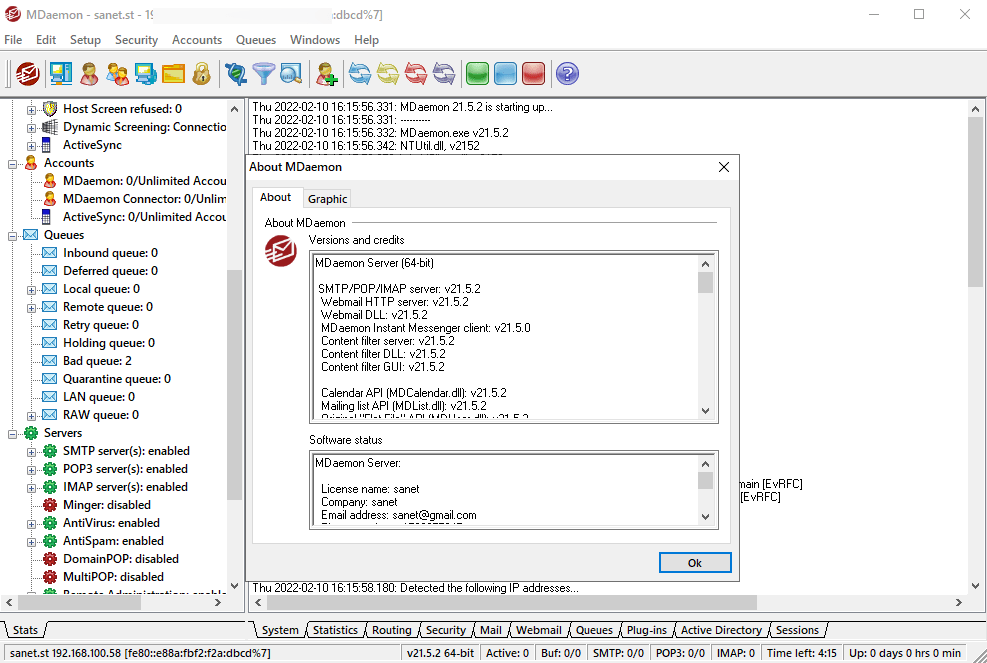This screenshot has height=663, width=987.
Task: Switch to the Graphic tab in About dialog
Action: (327, 199)
